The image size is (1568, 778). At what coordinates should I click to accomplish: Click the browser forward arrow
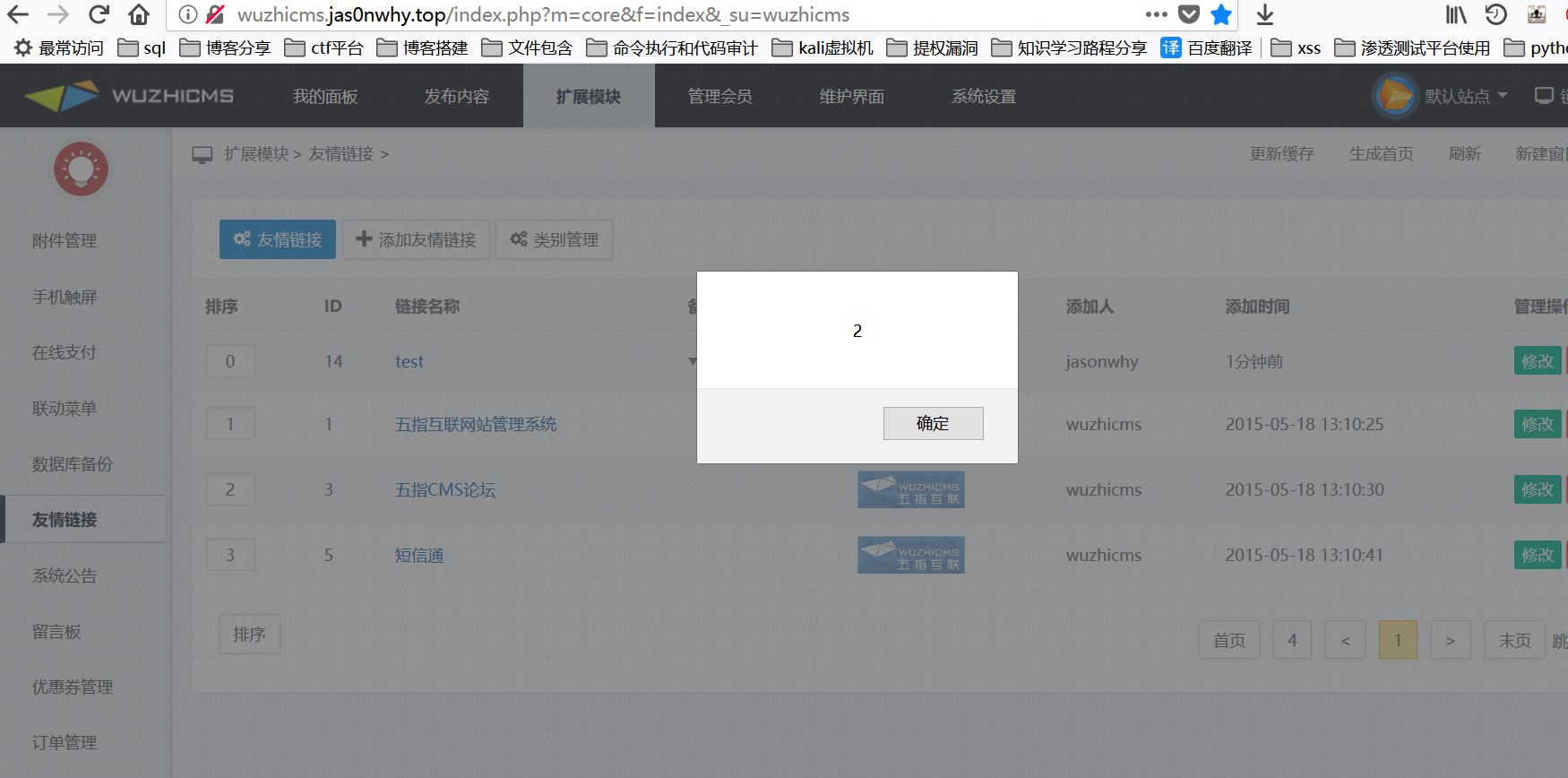pos(58,14)
